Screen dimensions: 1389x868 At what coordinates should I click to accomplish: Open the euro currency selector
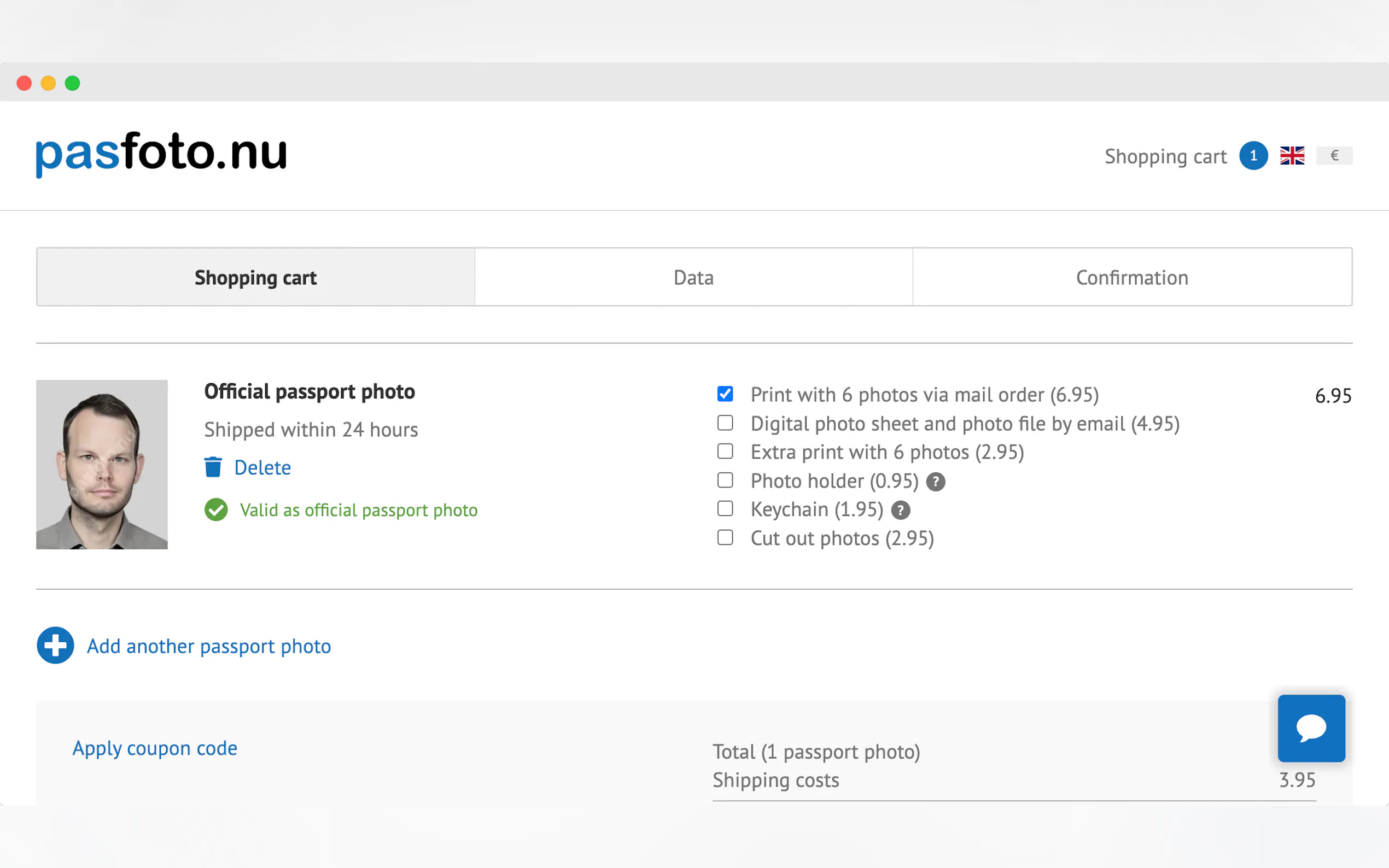pos(1334,156)
